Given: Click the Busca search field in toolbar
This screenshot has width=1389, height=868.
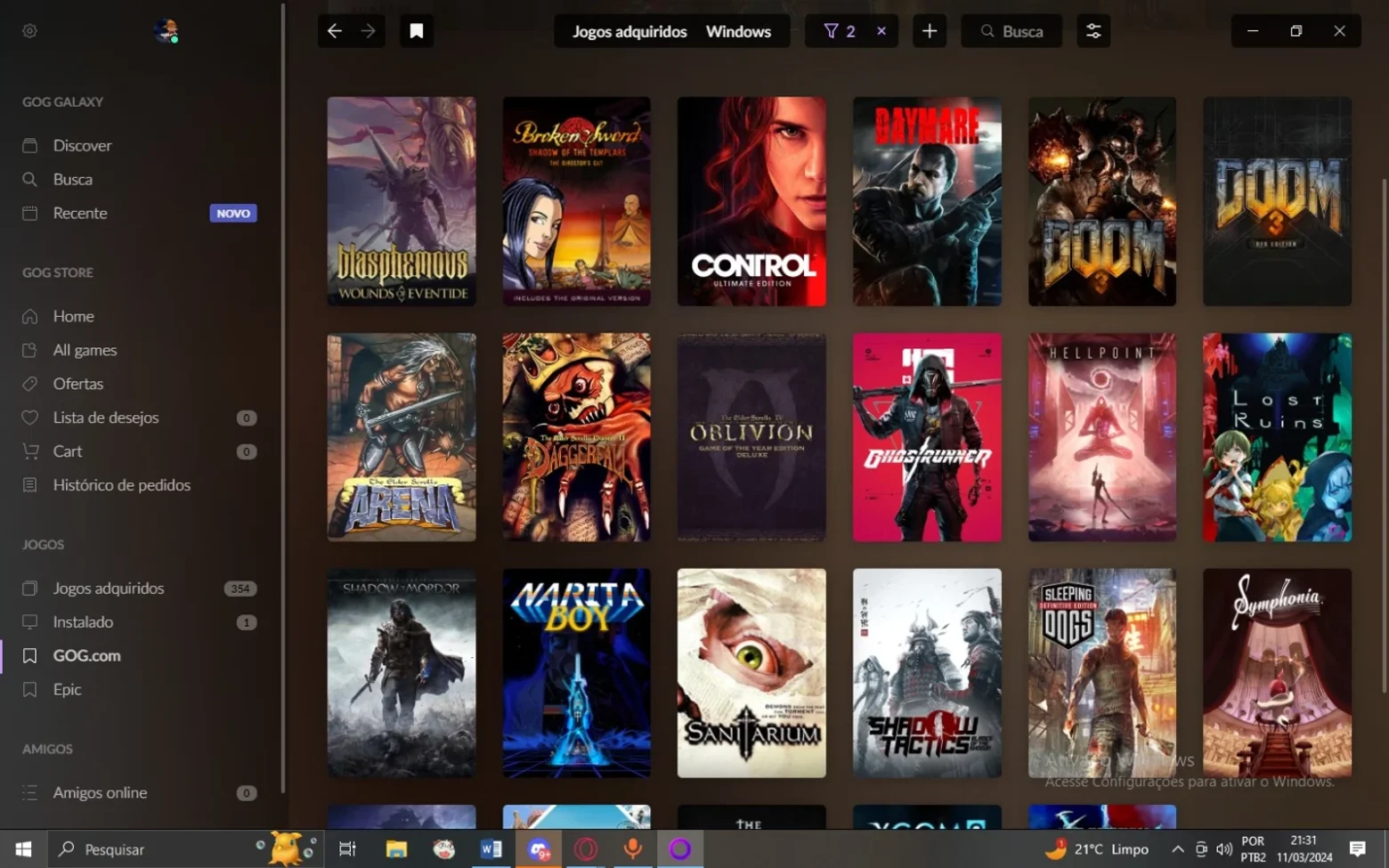Looking at the screenshot, I should pyautogui.click(x=1011, y=31).
